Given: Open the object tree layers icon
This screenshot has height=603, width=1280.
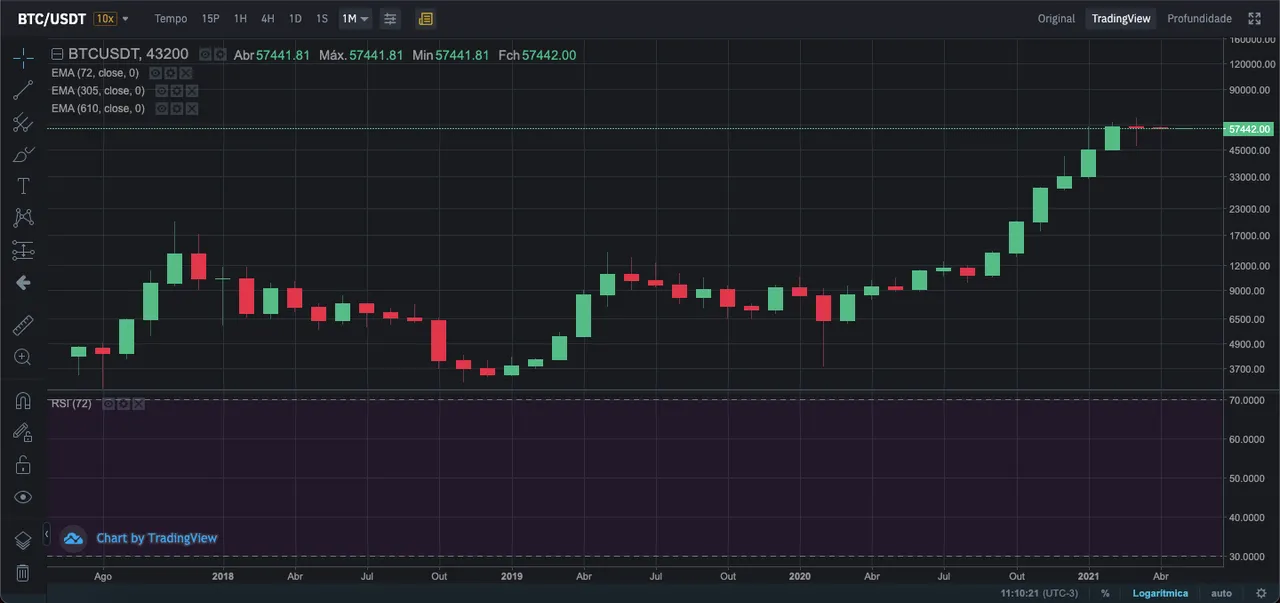Looking at the screenshot, I should point(23,541).
